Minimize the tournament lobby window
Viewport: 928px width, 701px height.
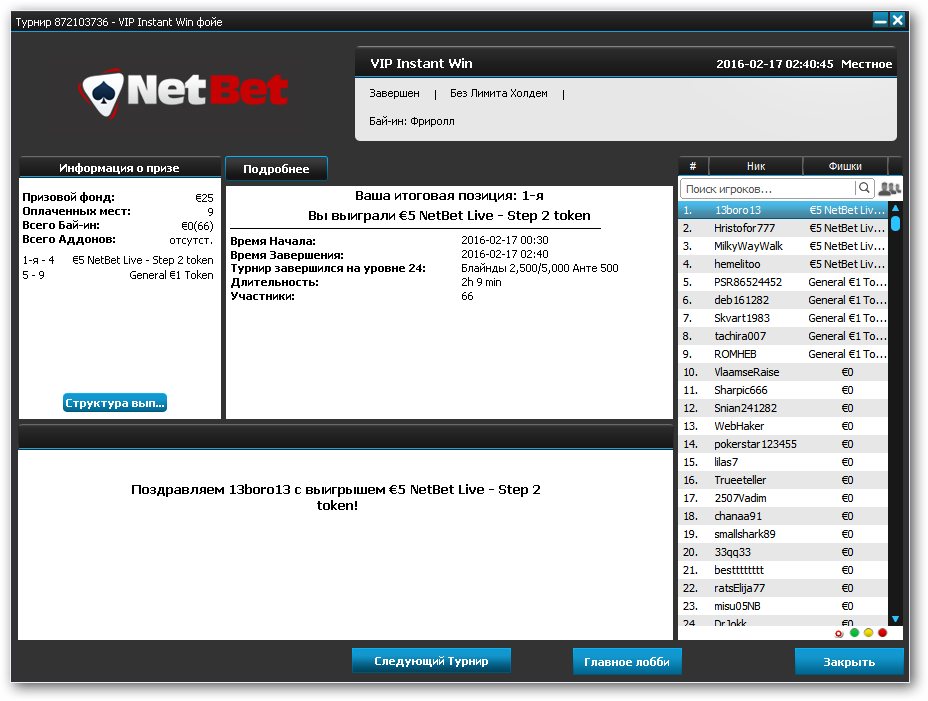point(881,20)
